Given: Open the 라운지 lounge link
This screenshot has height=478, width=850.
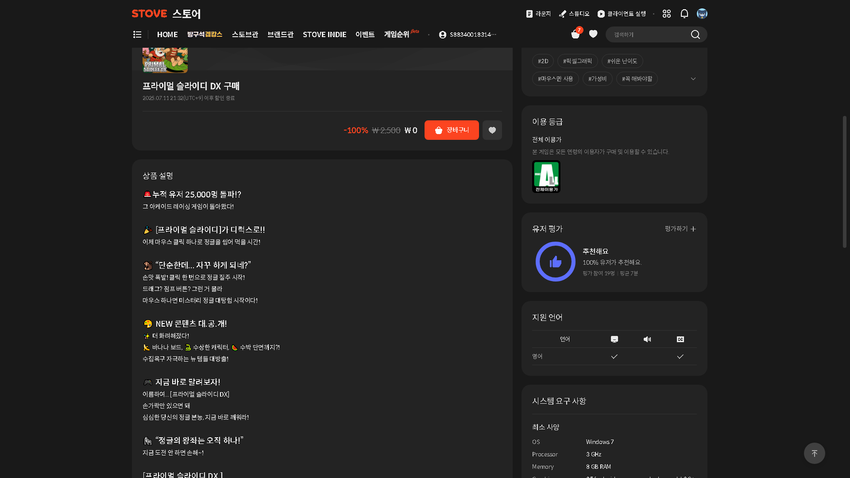Looking at the screenshot, I should [538, 14].
